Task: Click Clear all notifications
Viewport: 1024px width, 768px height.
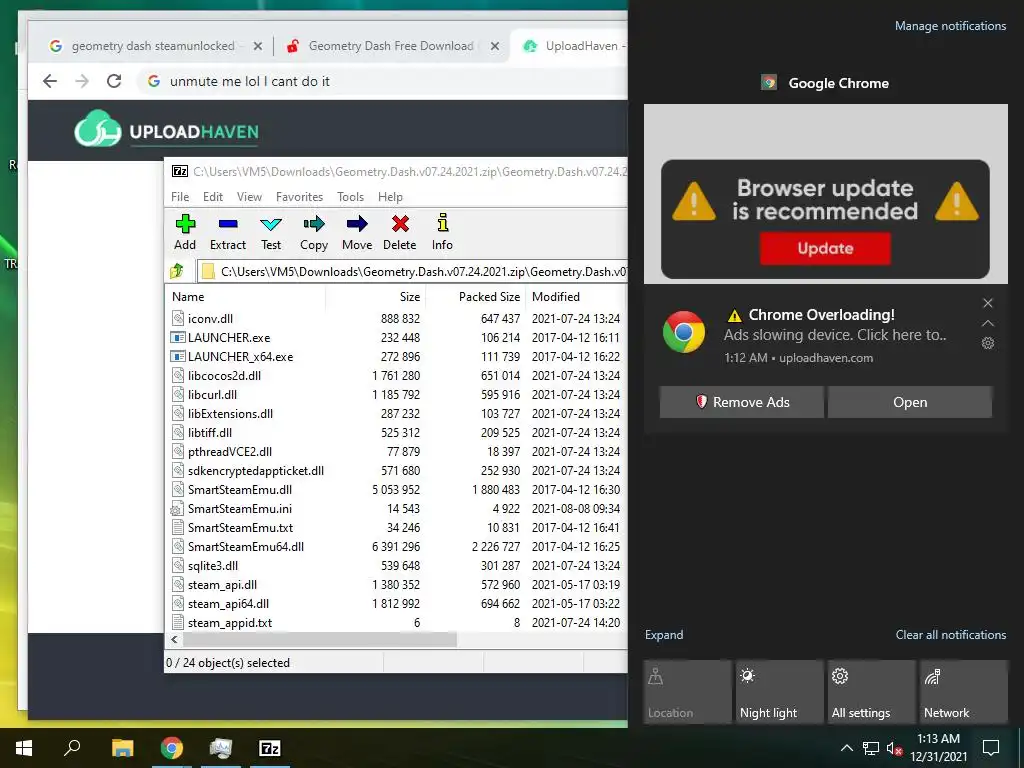Action: 950,635
